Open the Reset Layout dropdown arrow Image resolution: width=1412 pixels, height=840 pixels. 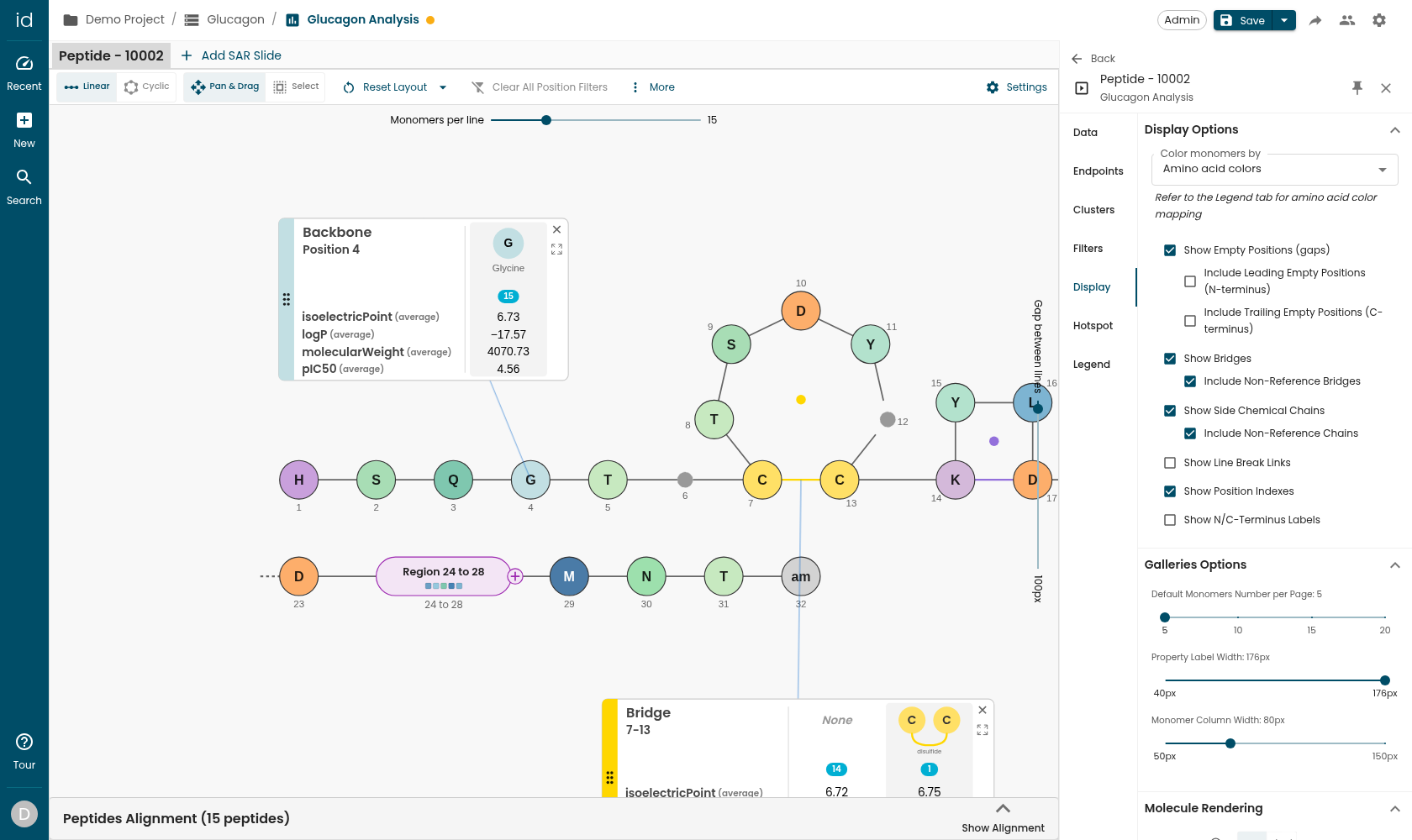tap(443, 87)
